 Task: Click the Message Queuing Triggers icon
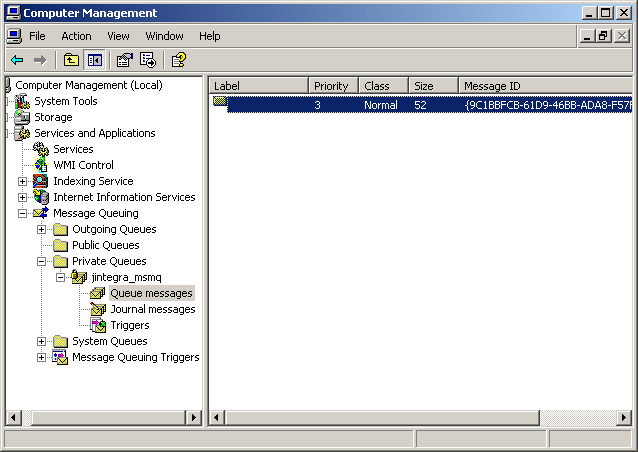pyautogui.click(x=60, y=357)
